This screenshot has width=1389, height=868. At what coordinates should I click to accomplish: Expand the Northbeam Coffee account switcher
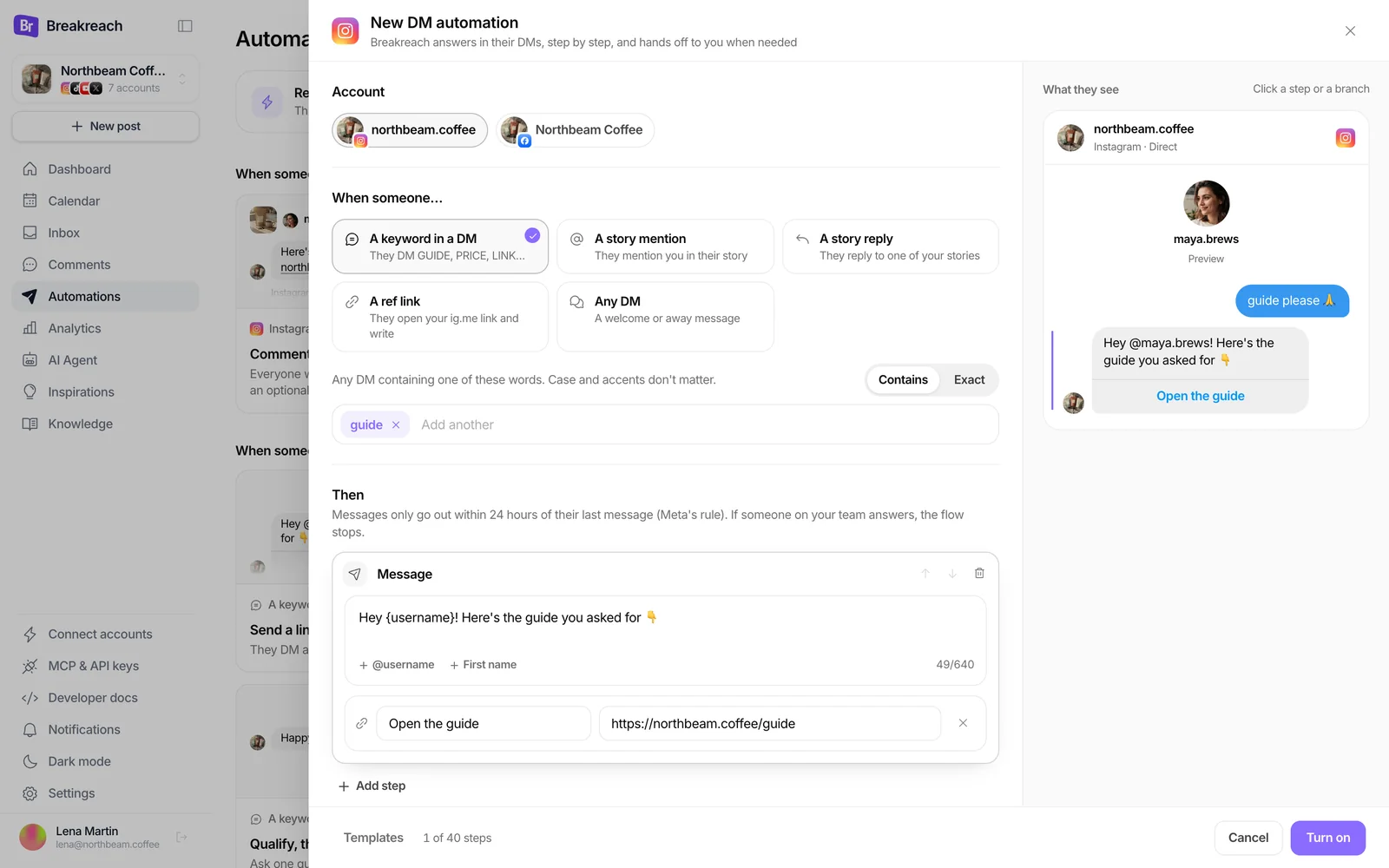pyautogui.click(x=106, y=78)
